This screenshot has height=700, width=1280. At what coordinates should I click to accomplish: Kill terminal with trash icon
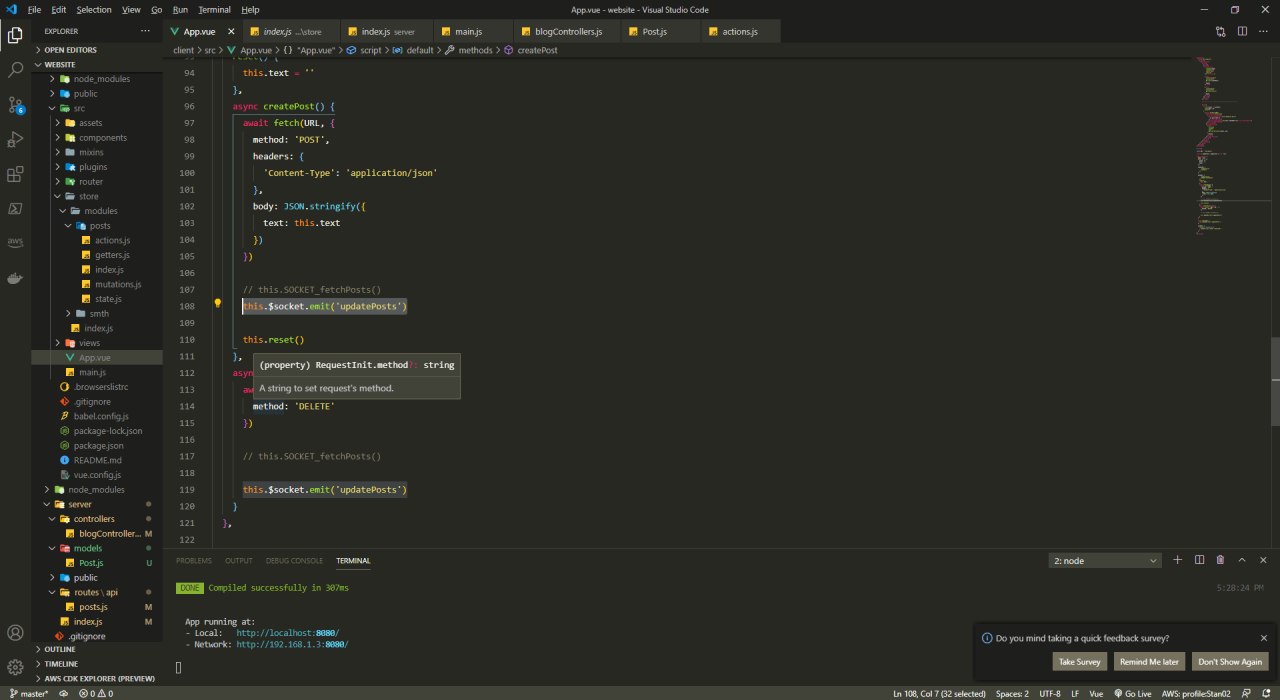pos(1220,560)
